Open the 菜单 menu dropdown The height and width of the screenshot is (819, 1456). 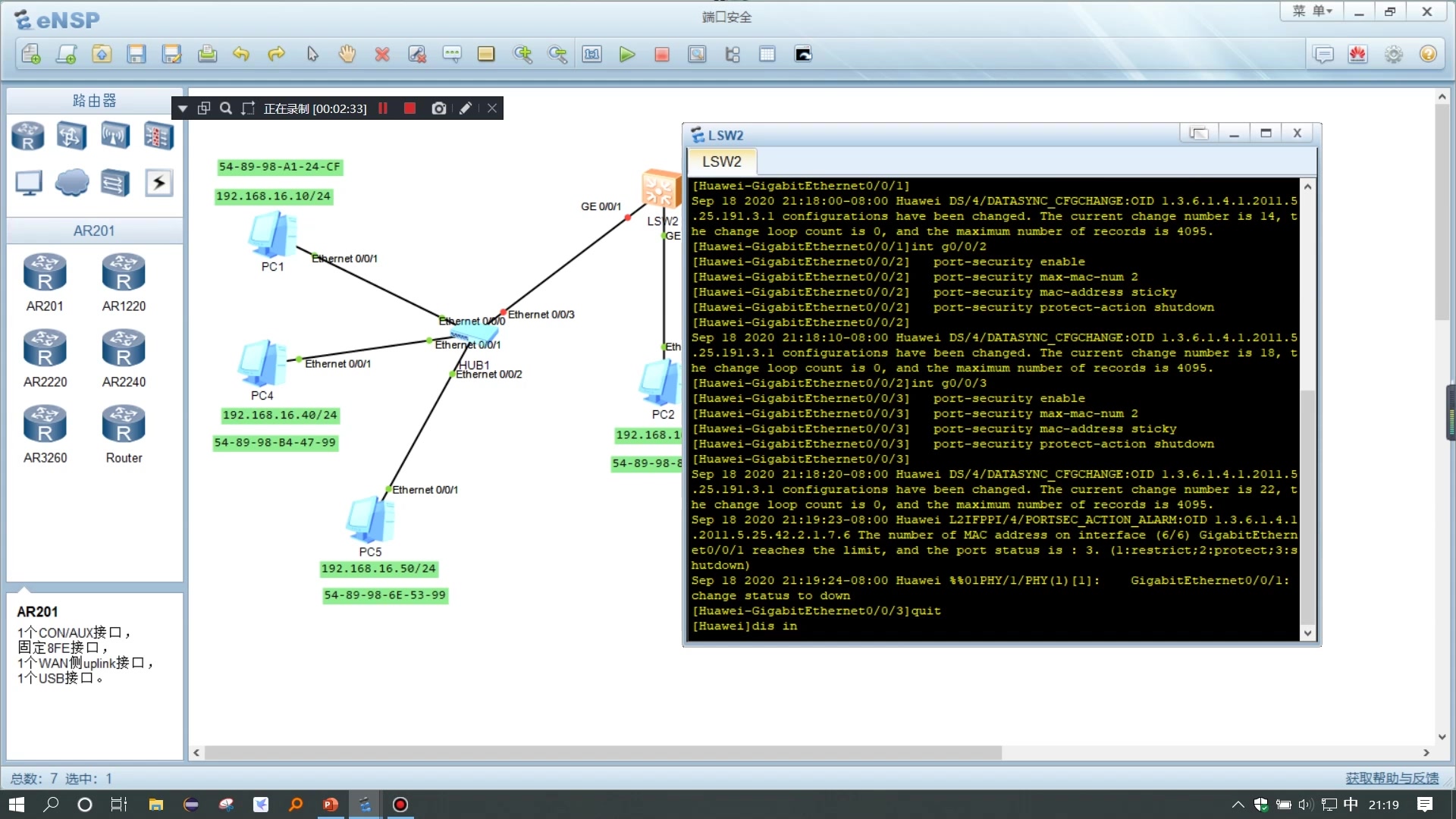(1312, 11)
